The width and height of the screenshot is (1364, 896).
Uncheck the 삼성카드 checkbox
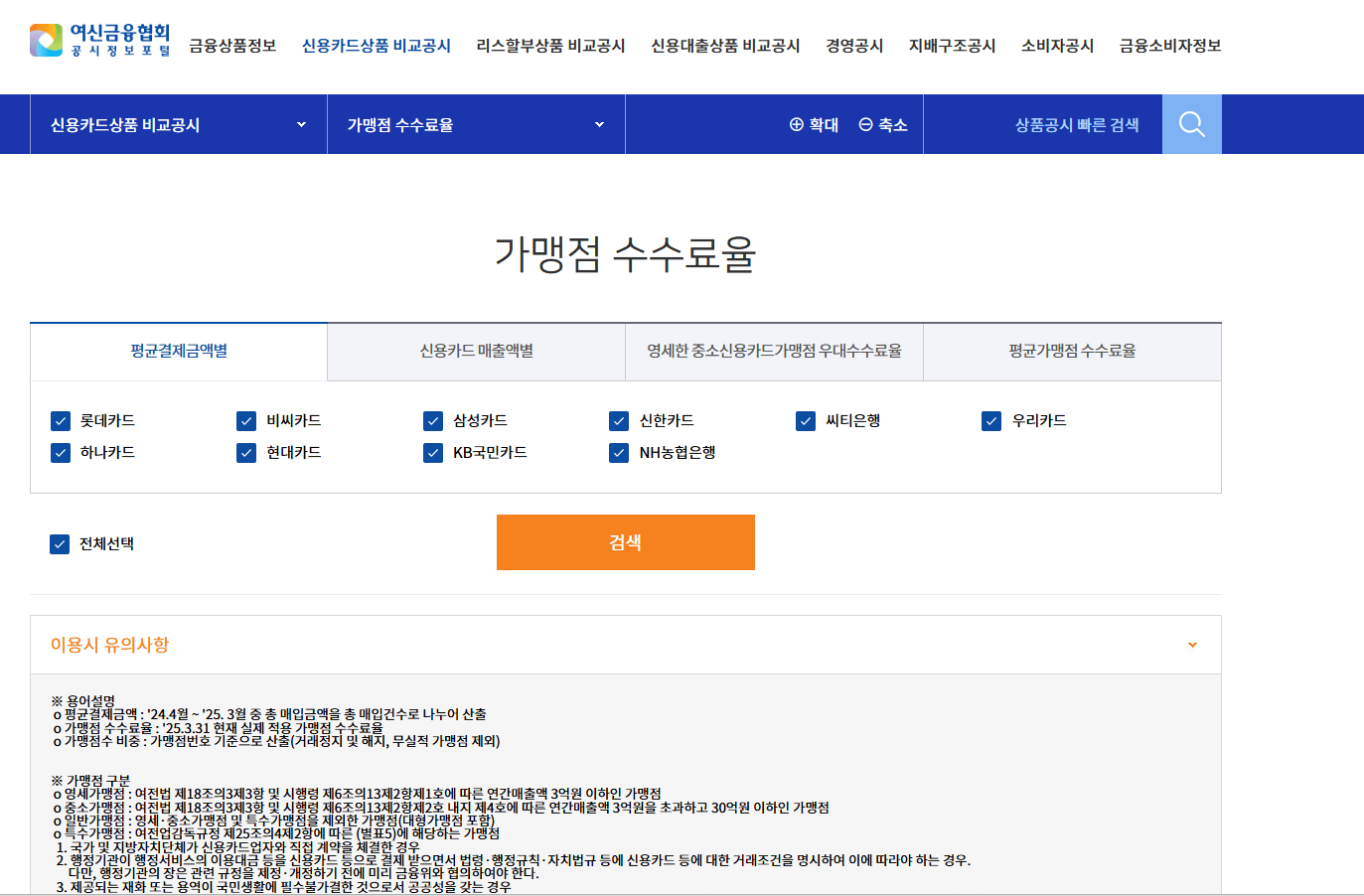point(433,421)
